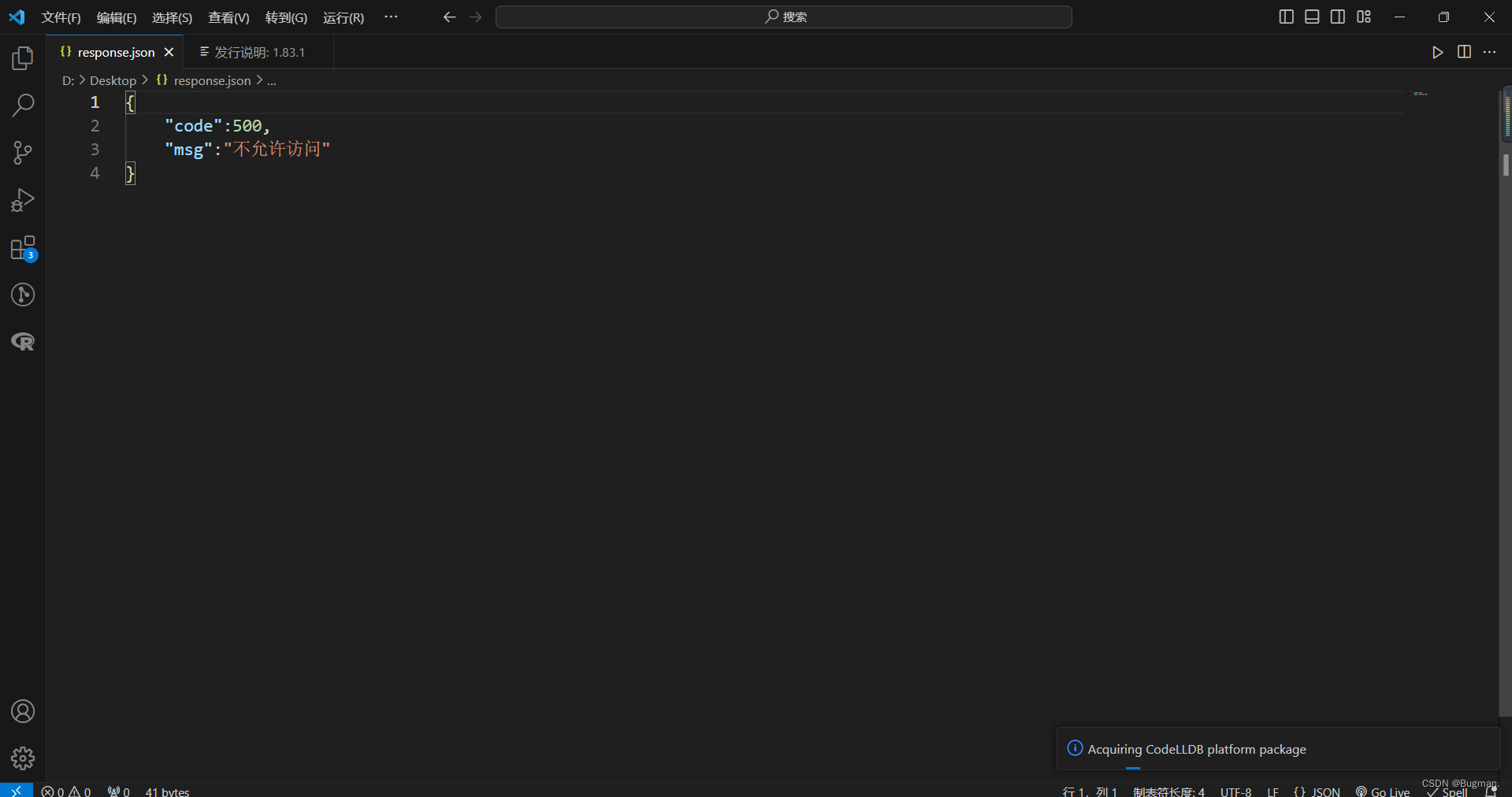
Task: Click the remote window status bar button
Action: coord(16,791)
